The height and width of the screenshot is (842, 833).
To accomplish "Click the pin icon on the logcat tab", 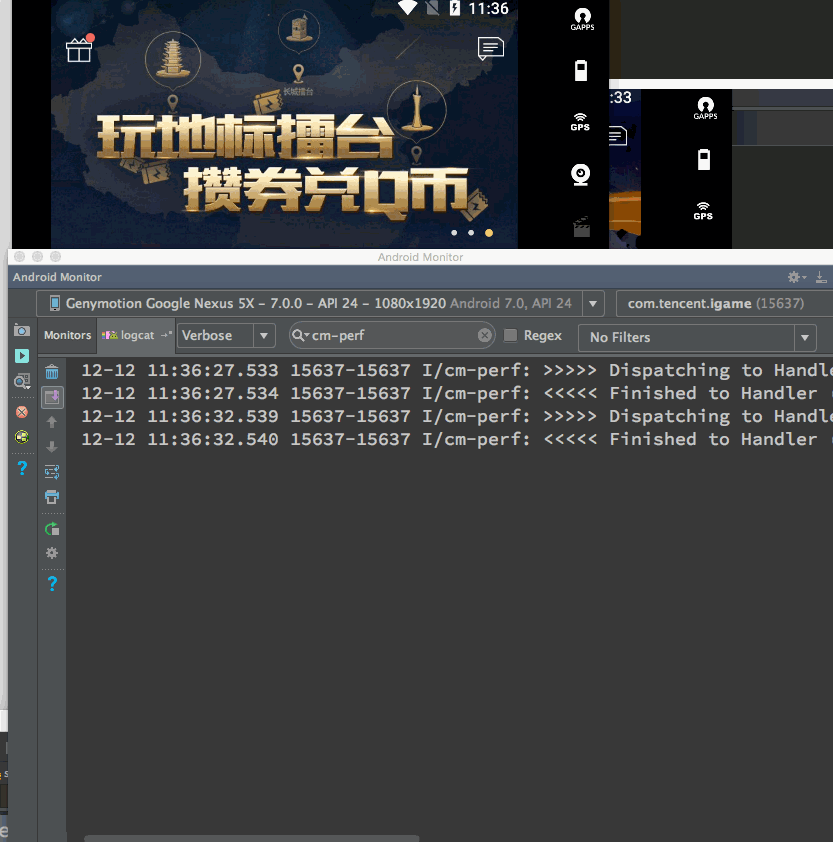I will point(166,335).
